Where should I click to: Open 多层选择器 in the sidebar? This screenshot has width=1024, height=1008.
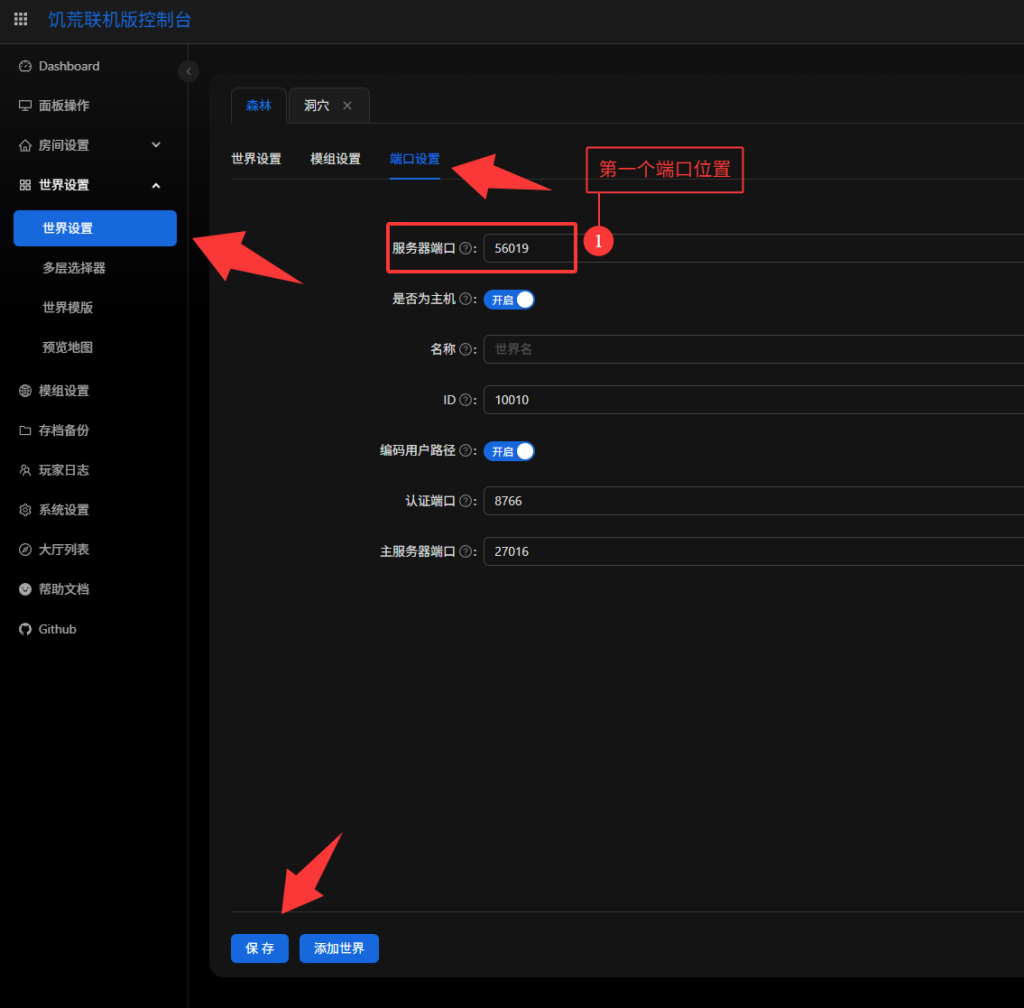click(74, 268)
